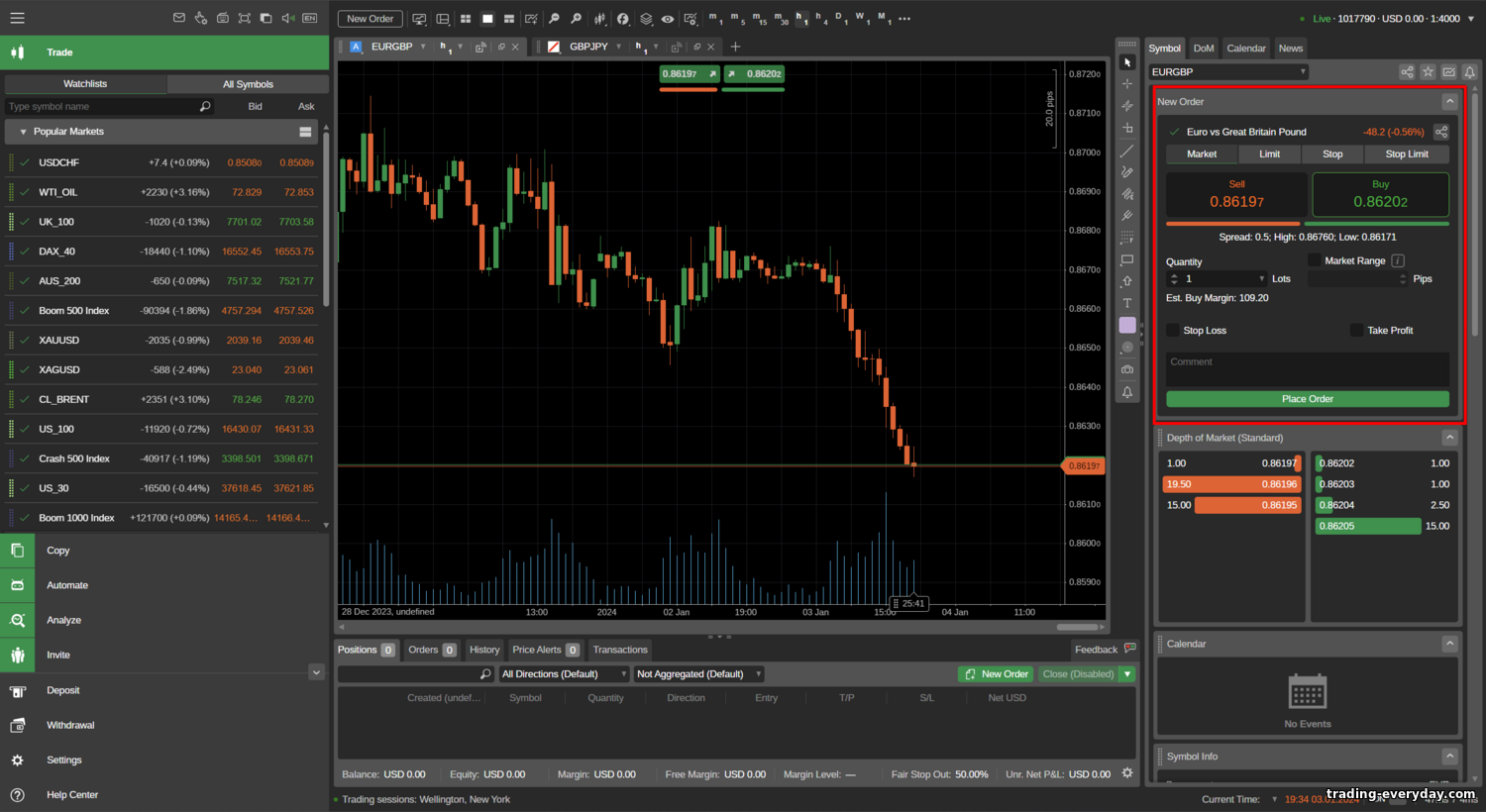Tick the Market Range checkbox
This screenshot has height=812, width=1486.
pyautogui.click(x=1315, y=260)
